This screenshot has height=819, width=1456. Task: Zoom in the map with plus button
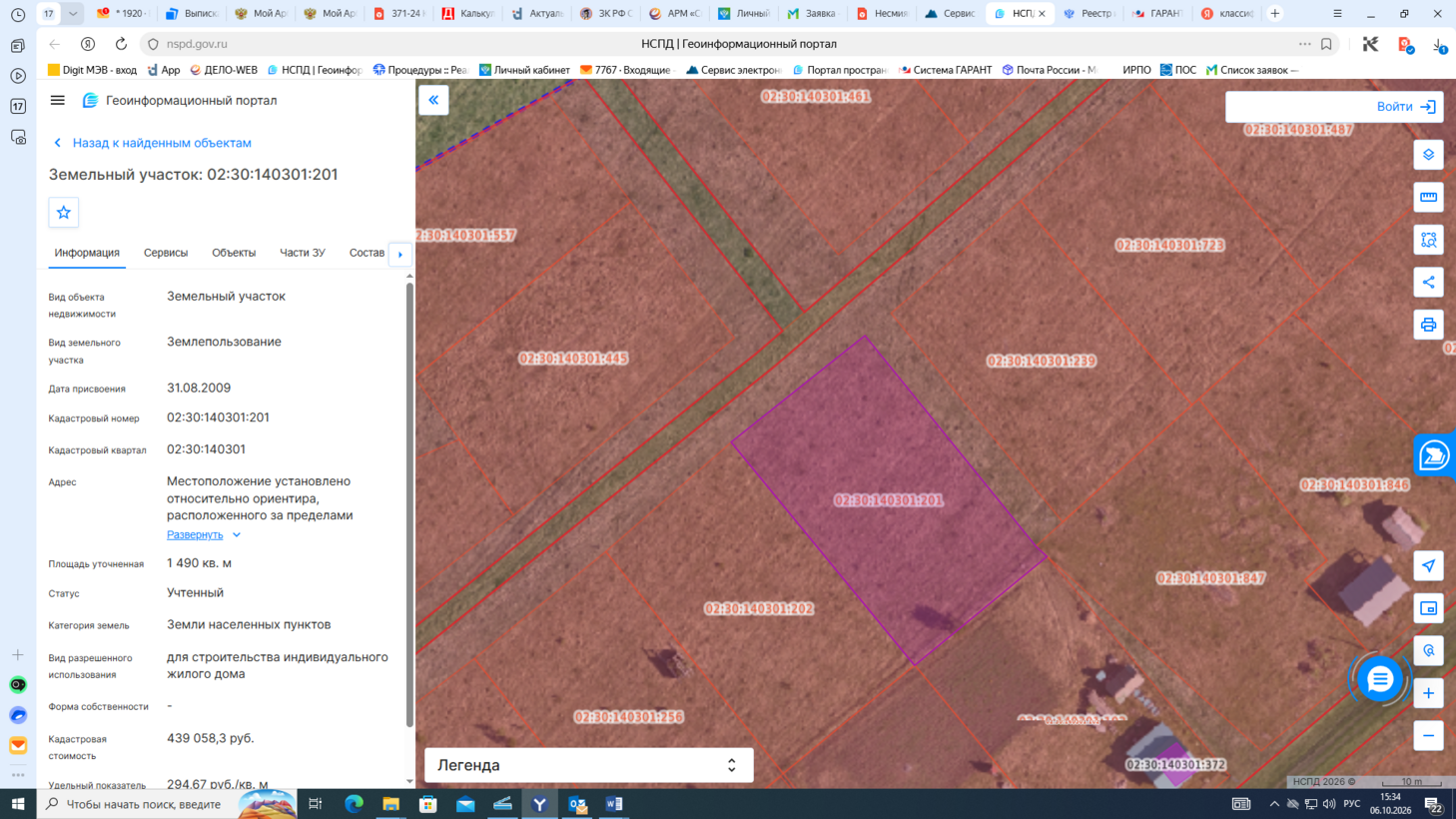[x=1428, y=693]
